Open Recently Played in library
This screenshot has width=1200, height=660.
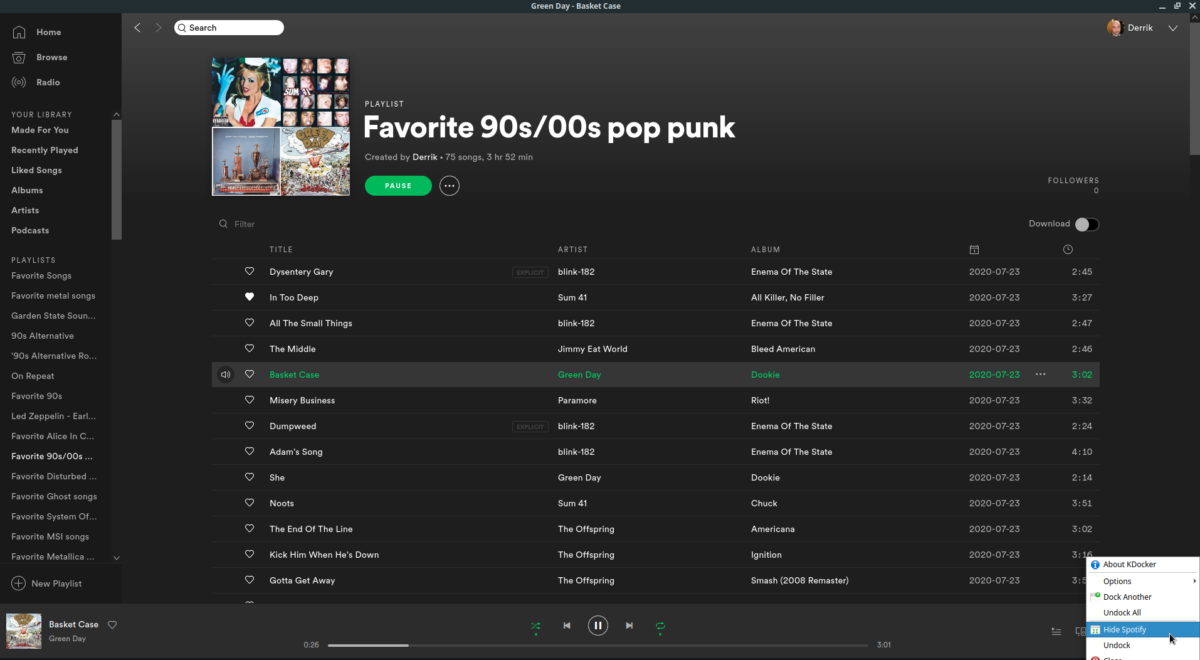[45, 150]
